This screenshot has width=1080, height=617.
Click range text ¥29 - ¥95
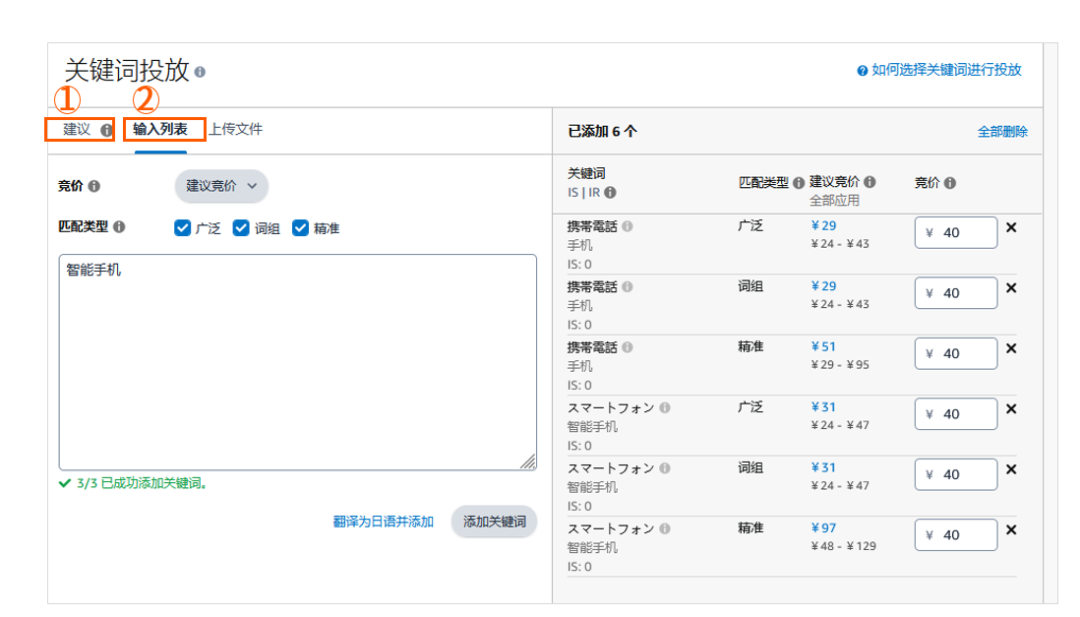840,365
